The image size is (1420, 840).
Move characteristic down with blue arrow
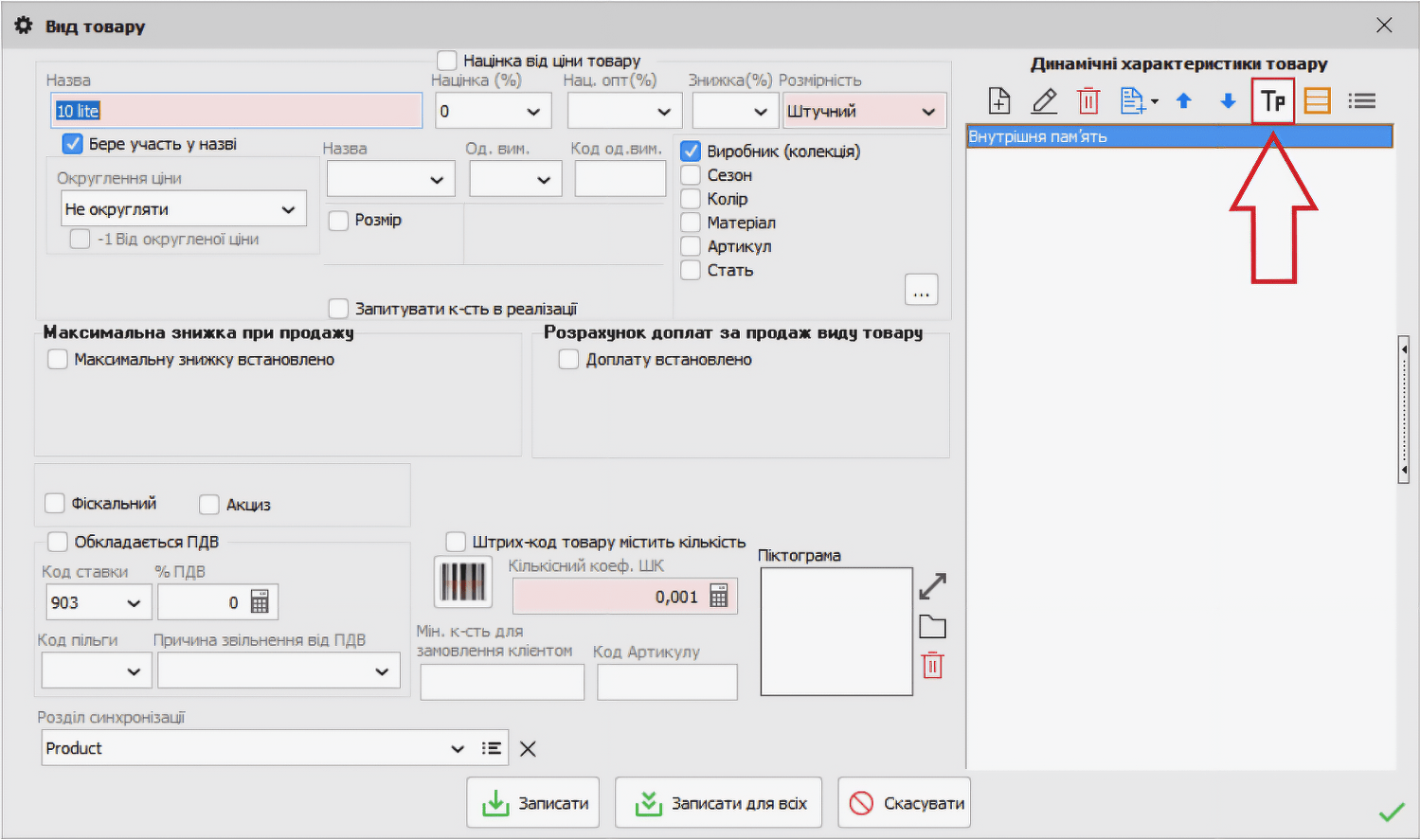point(1228,100)
